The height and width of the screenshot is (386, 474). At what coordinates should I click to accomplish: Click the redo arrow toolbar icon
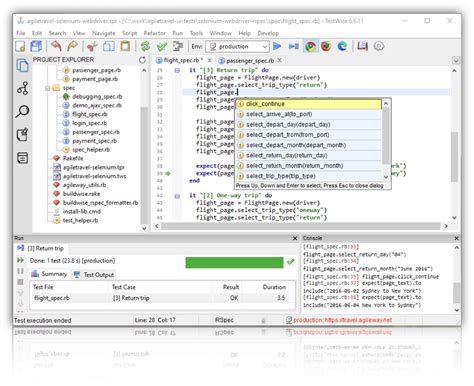72,46
